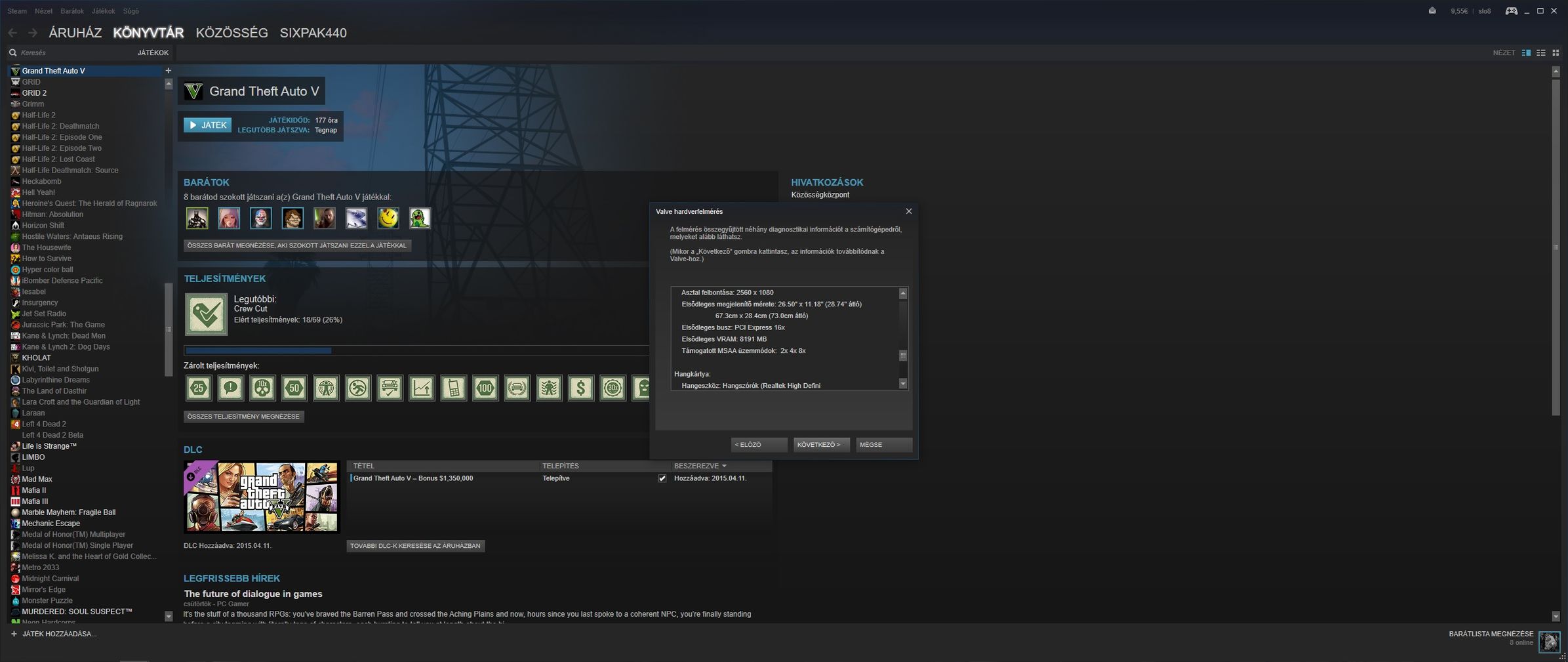Go back with the left arrow
The height and width of the screenshot is (662, 1568).
[12, 33]
